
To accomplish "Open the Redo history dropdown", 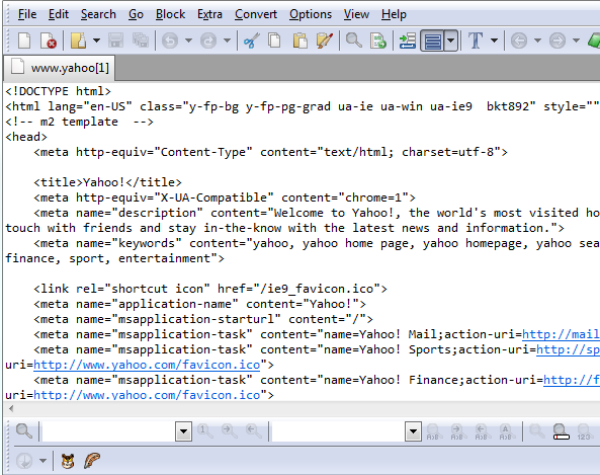I will [227, 41].
